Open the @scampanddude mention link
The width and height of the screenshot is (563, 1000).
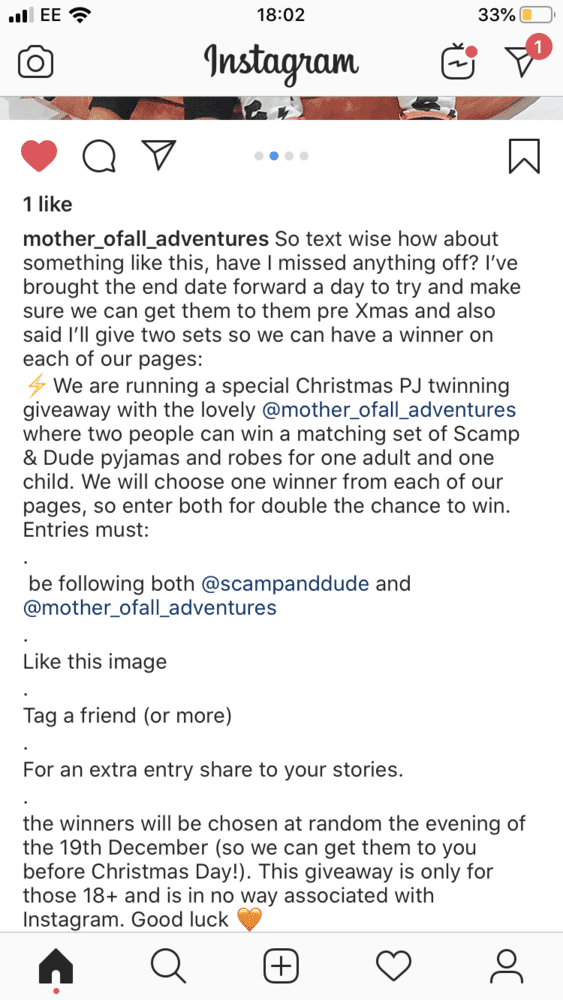pos(285,584)
